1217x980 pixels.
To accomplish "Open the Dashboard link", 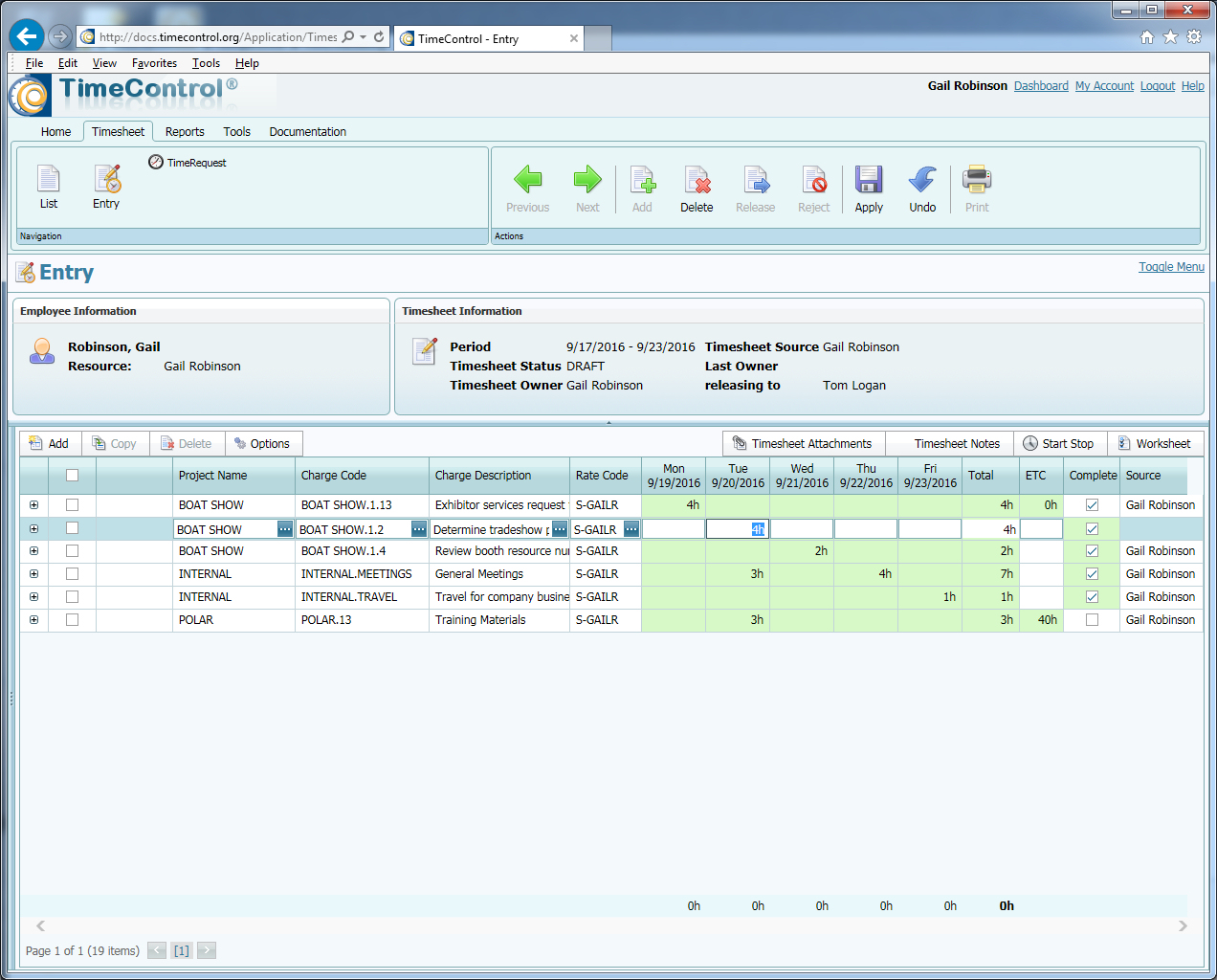I will coord(1041,85).
